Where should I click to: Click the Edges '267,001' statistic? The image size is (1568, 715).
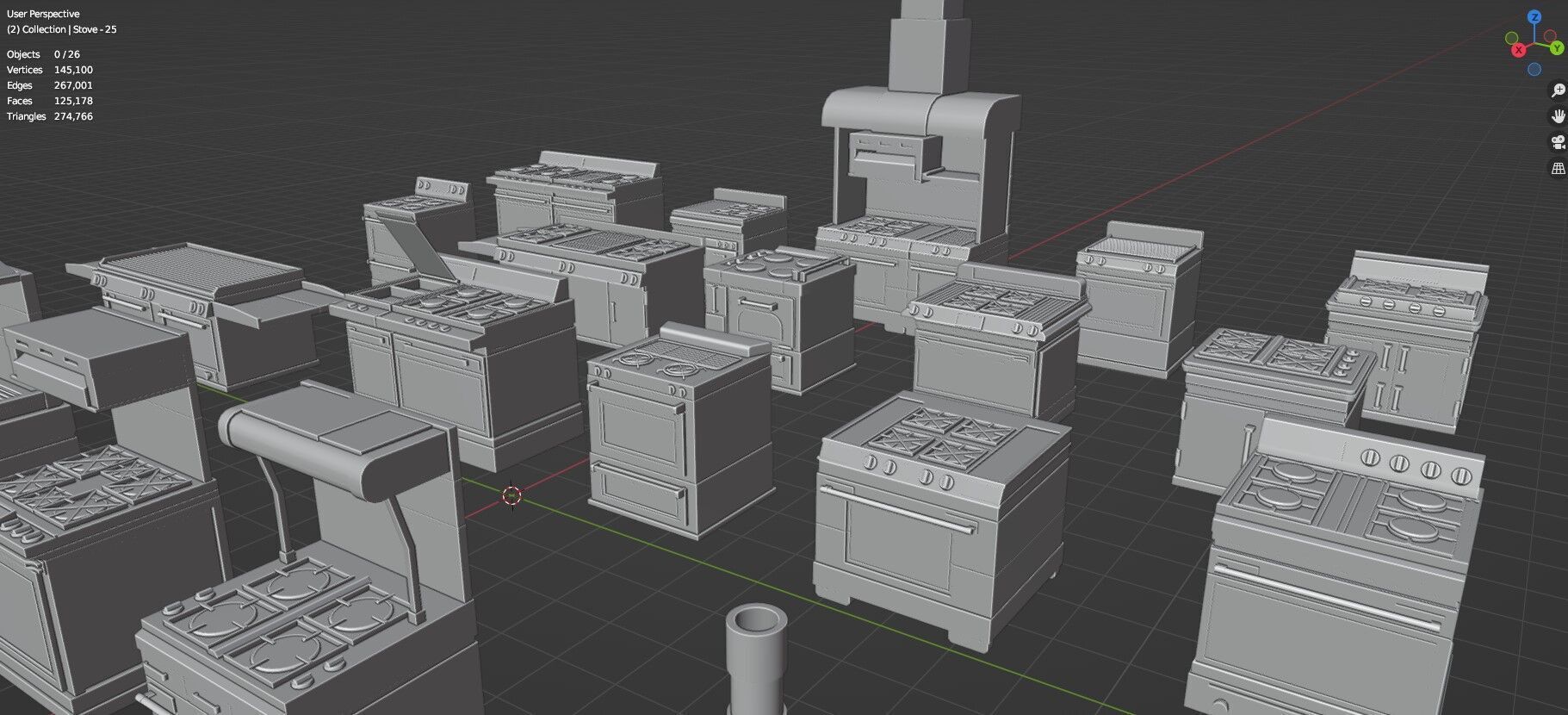pos(73,85)
